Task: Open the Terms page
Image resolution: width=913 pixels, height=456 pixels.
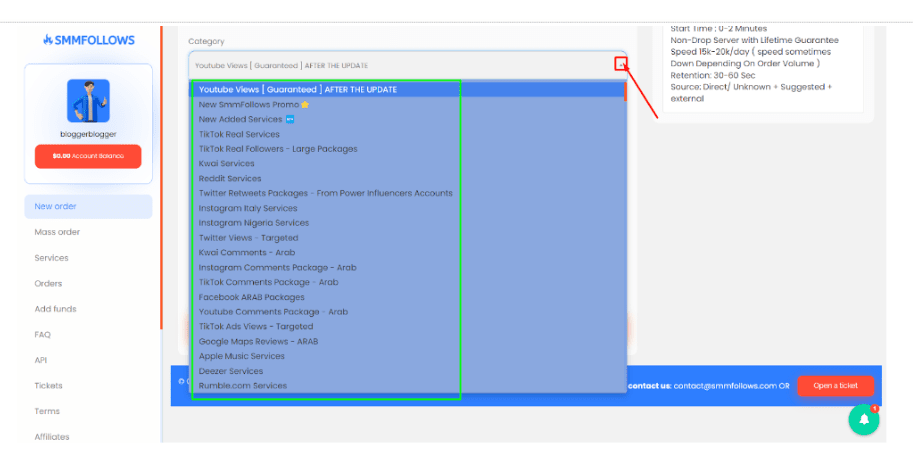Action: point(47,411)
